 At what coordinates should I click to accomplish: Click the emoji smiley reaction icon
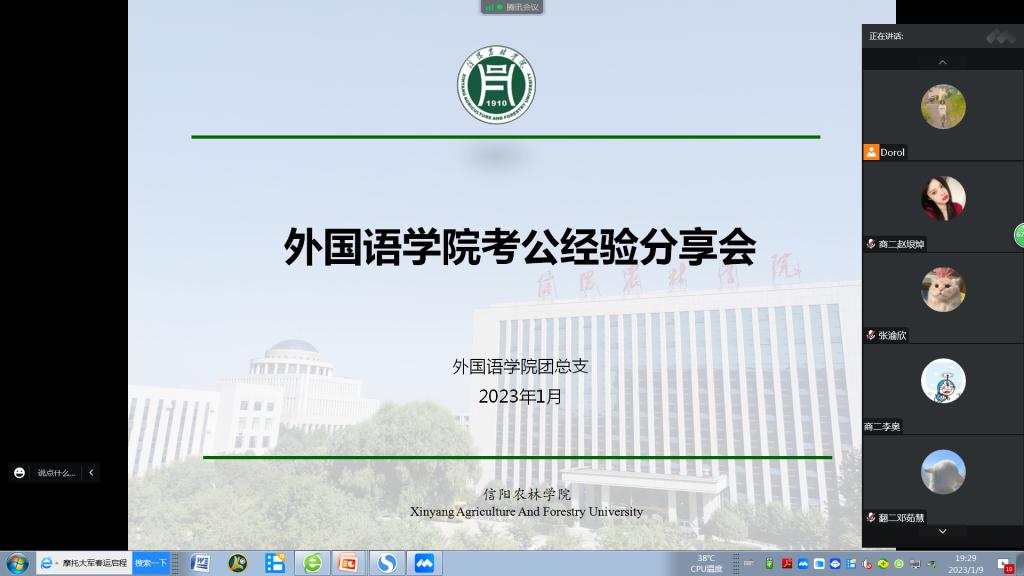point(19,473)
